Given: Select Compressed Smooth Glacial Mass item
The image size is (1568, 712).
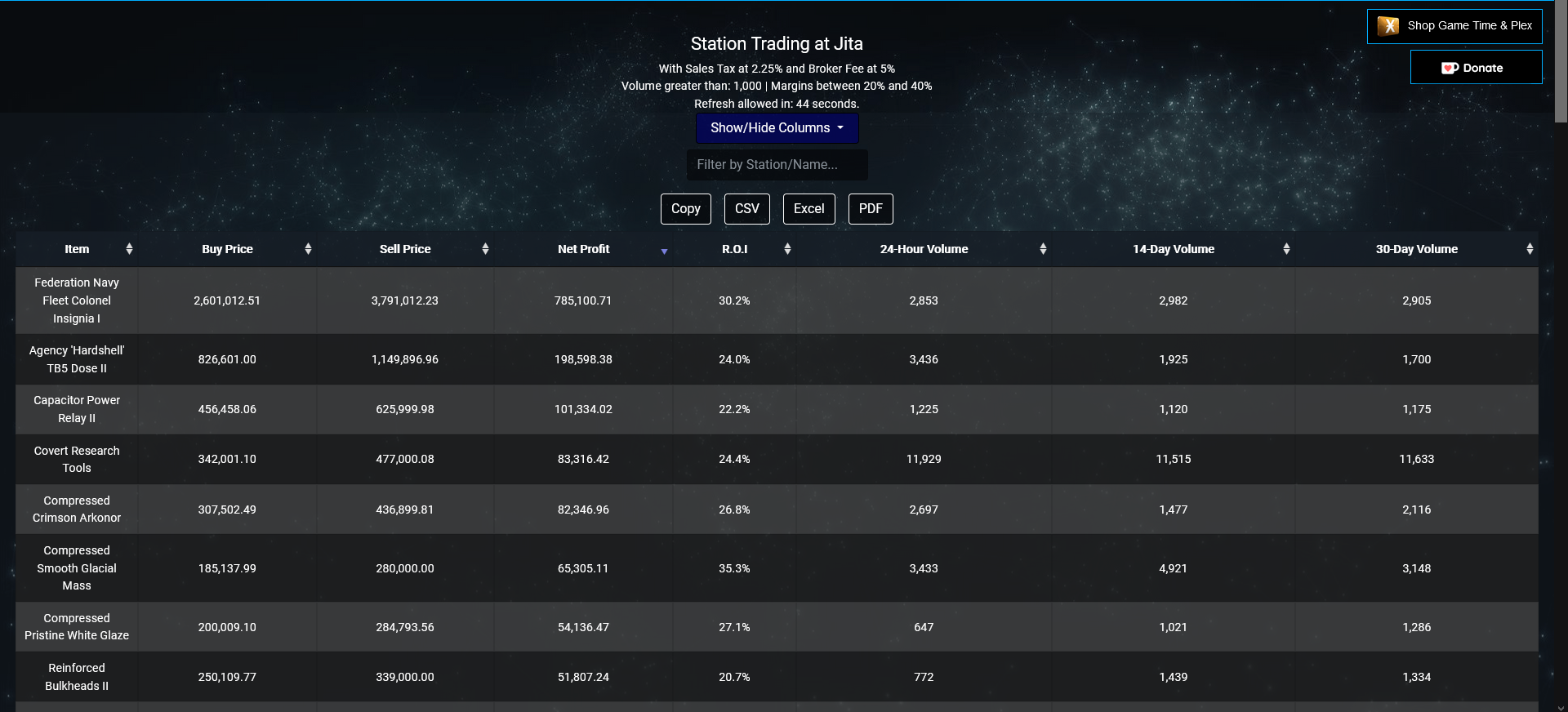Looking at the screenshot, I should click(77, 568).
